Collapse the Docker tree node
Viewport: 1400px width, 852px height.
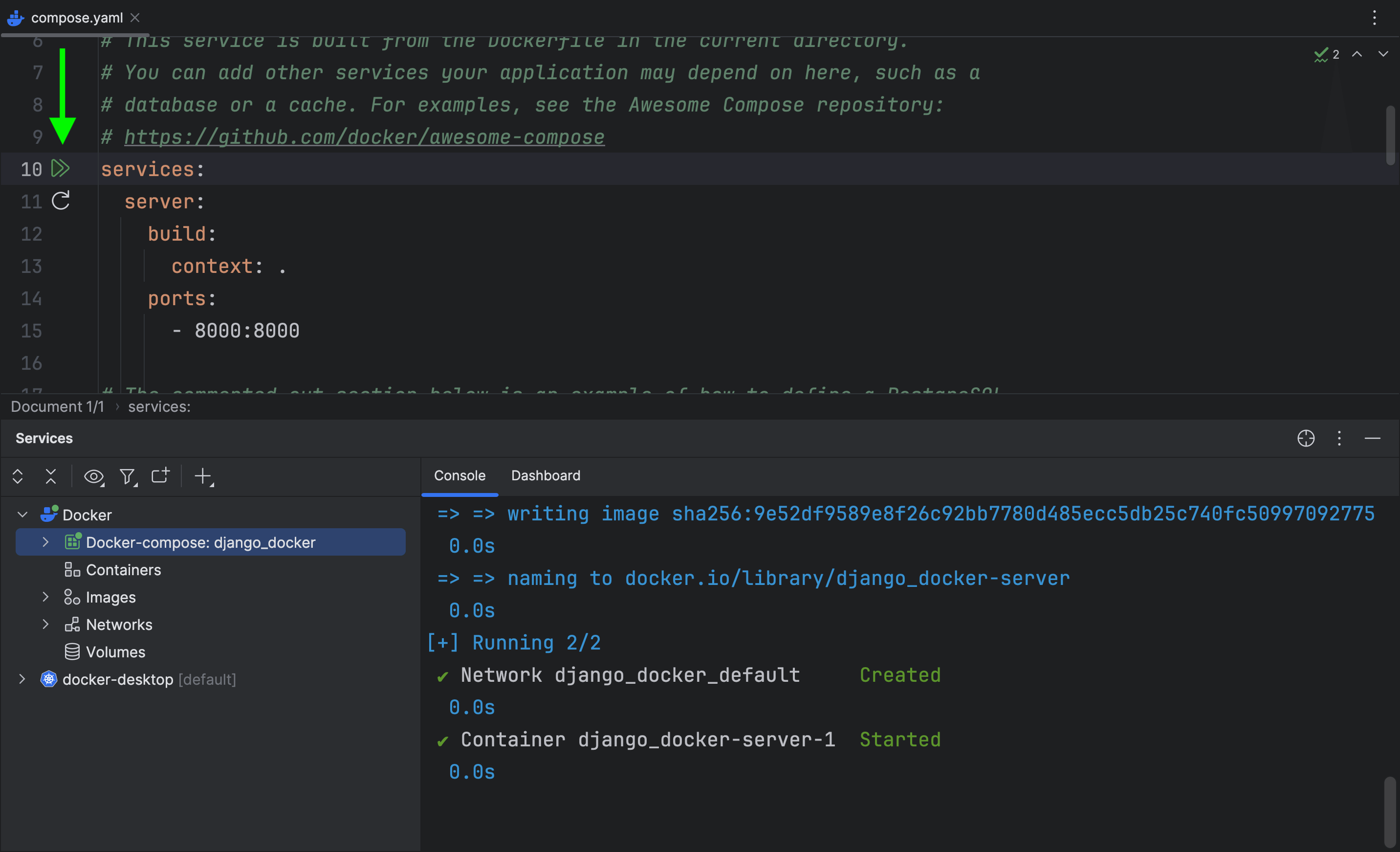click(22, 515)
